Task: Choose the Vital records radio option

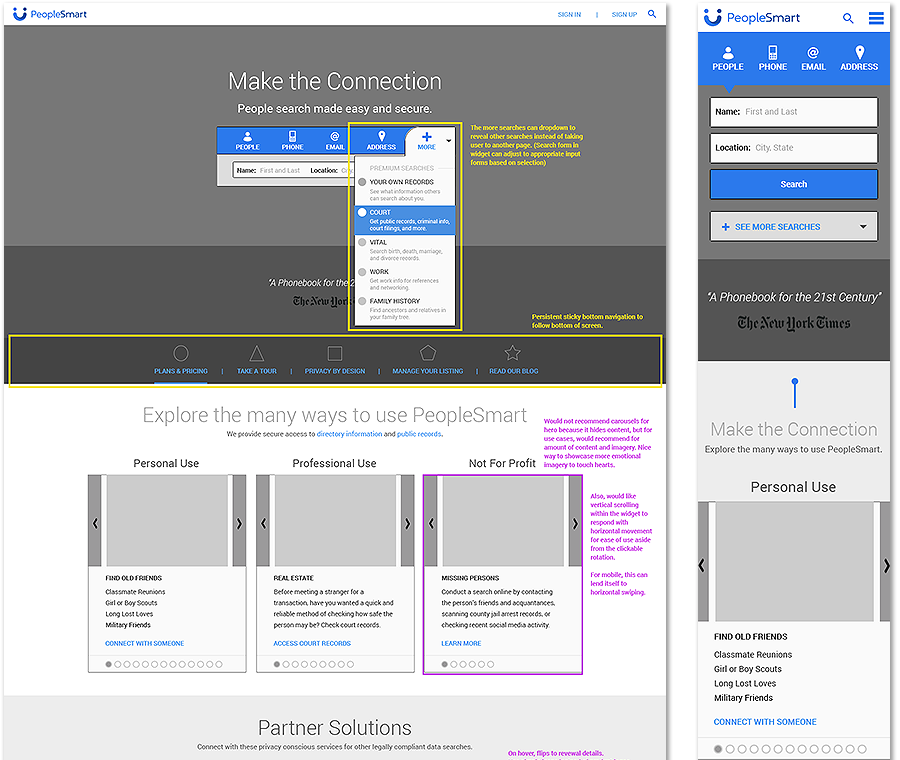Action: point(362,242)
